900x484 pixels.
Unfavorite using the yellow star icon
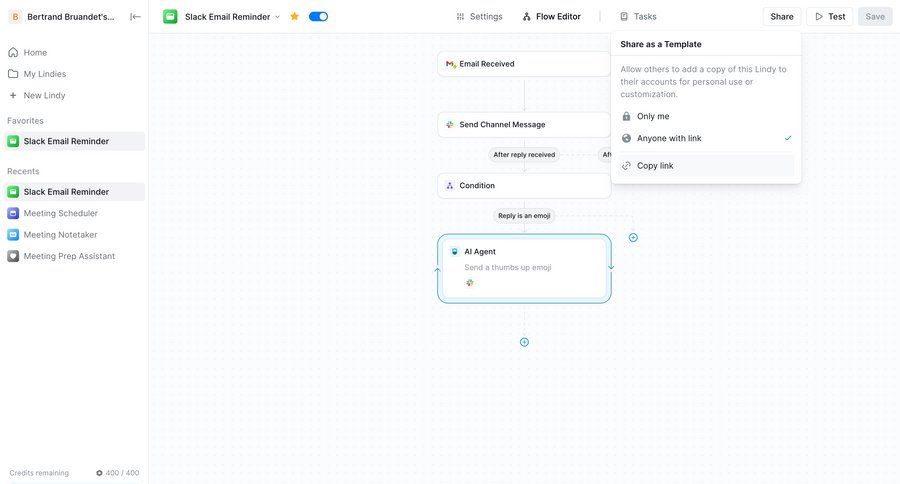click(294, 17)
